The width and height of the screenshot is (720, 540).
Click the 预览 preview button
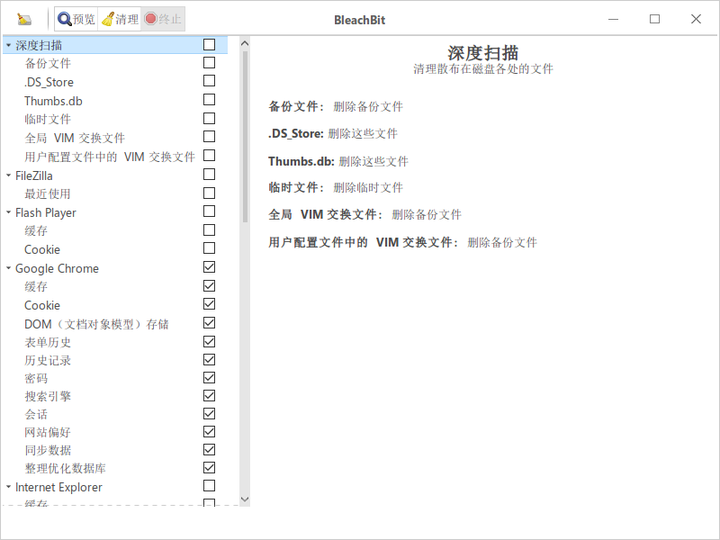(x=76, y=19)
